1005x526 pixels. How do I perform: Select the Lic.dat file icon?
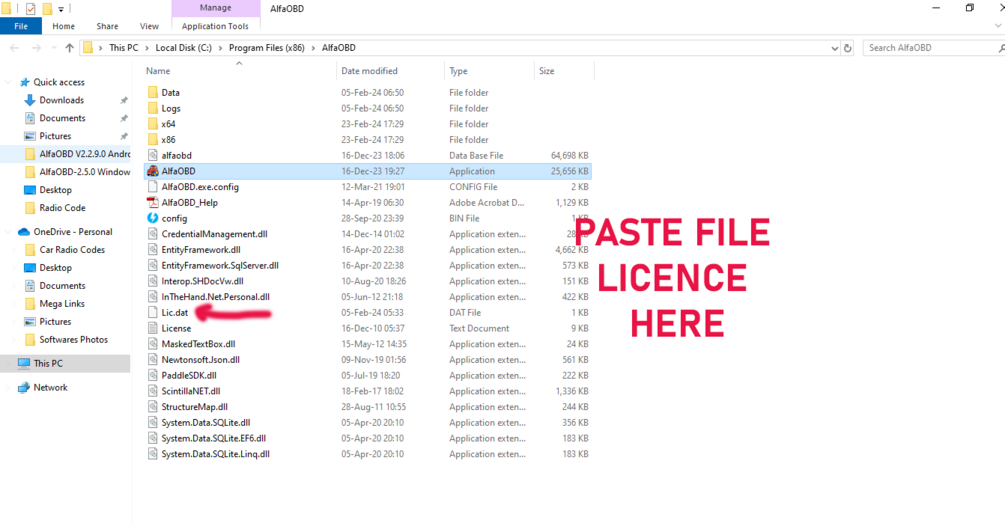153,313
